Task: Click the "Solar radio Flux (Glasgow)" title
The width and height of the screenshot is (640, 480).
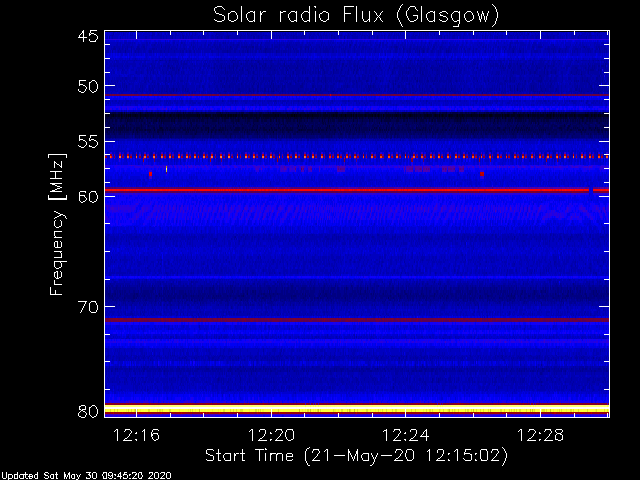Action: pyautogui.click(x=356, y=15)
